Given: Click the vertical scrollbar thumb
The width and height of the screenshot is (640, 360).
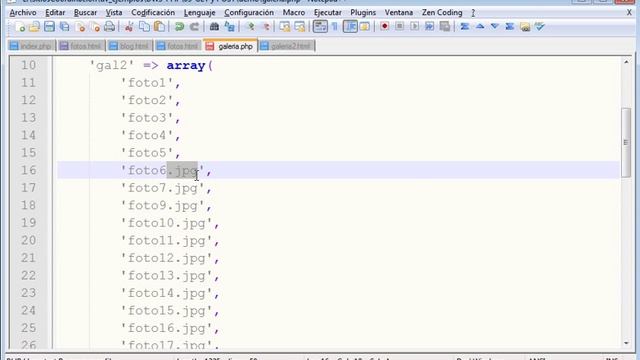Looking at the screenshot, I should click(626, 142).
